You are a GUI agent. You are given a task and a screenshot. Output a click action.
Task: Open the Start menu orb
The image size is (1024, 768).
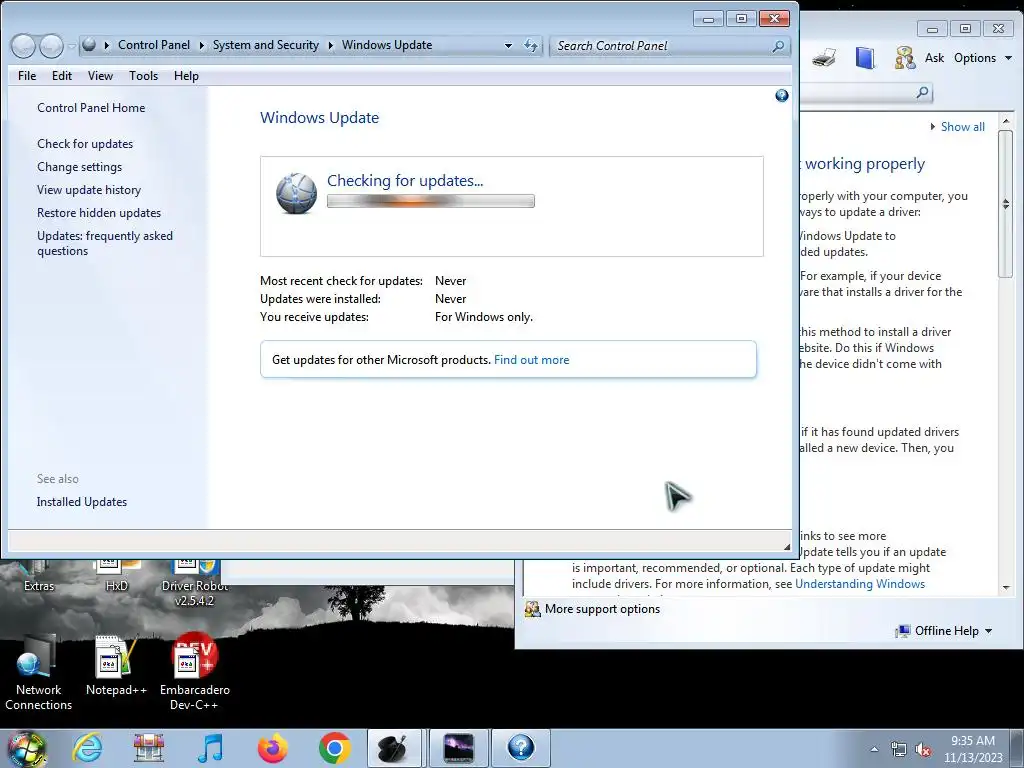tap(27, 749)
